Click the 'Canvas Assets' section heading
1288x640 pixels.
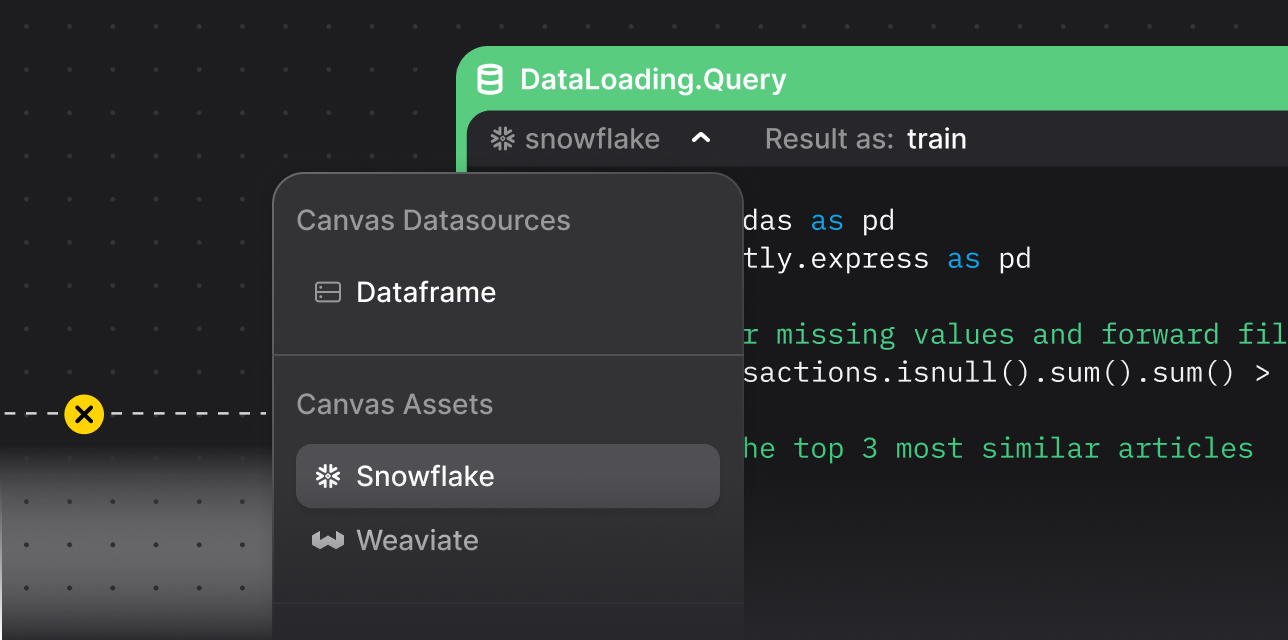point(395,404)
